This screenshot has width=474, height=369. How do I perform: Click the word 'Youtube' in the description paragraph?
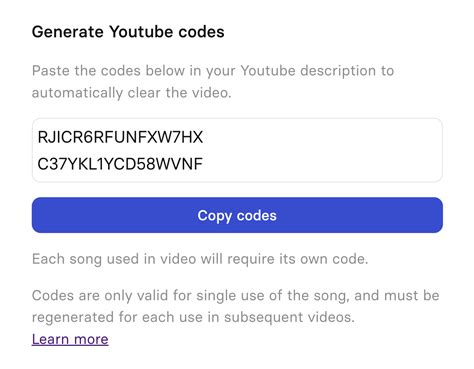[268, 71]
